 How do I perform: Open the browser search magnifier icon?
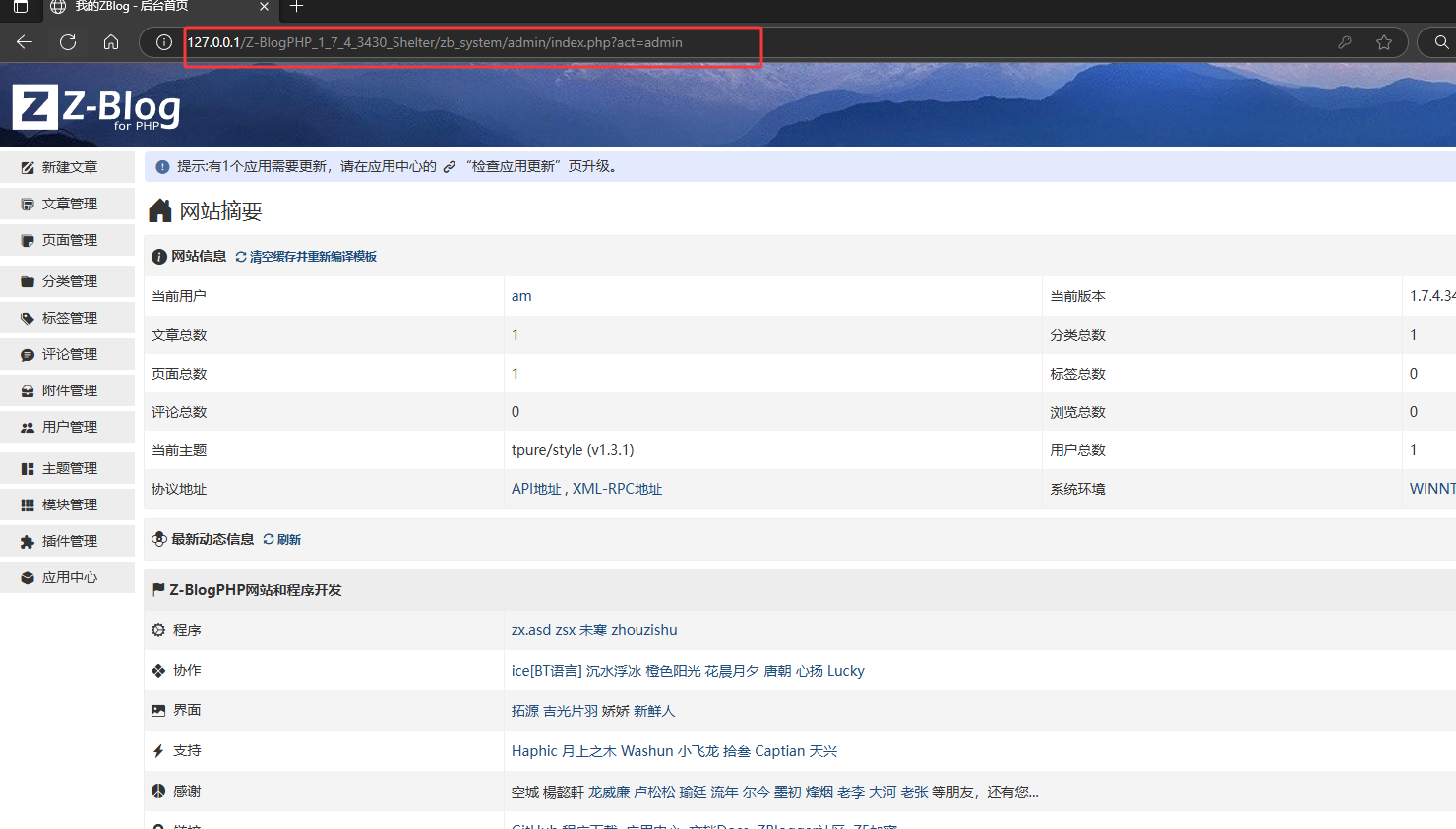pyautogui.click(x=1441, y=42)
